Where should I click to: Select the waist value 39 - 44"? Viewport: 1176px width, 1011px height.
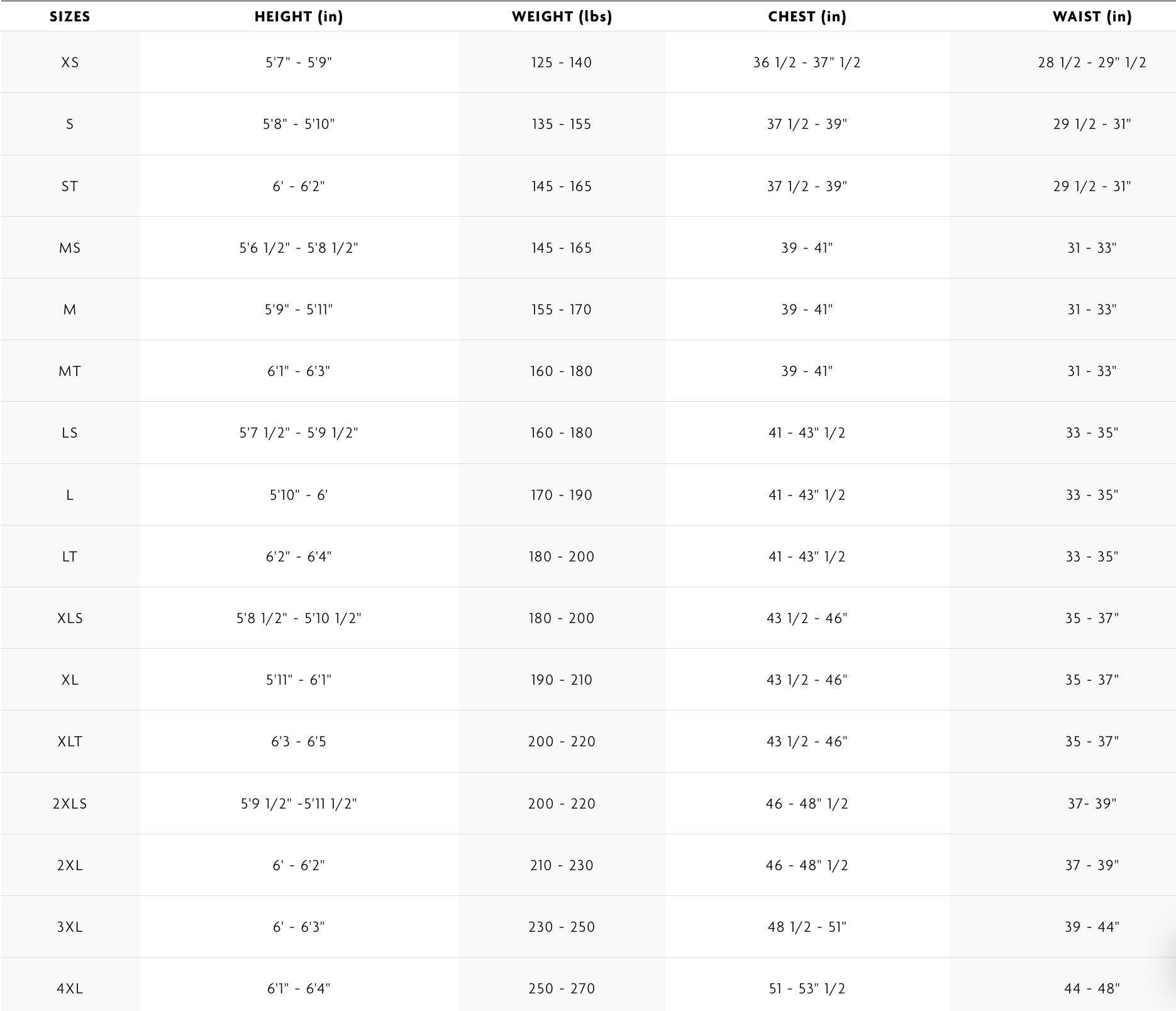1092,927
